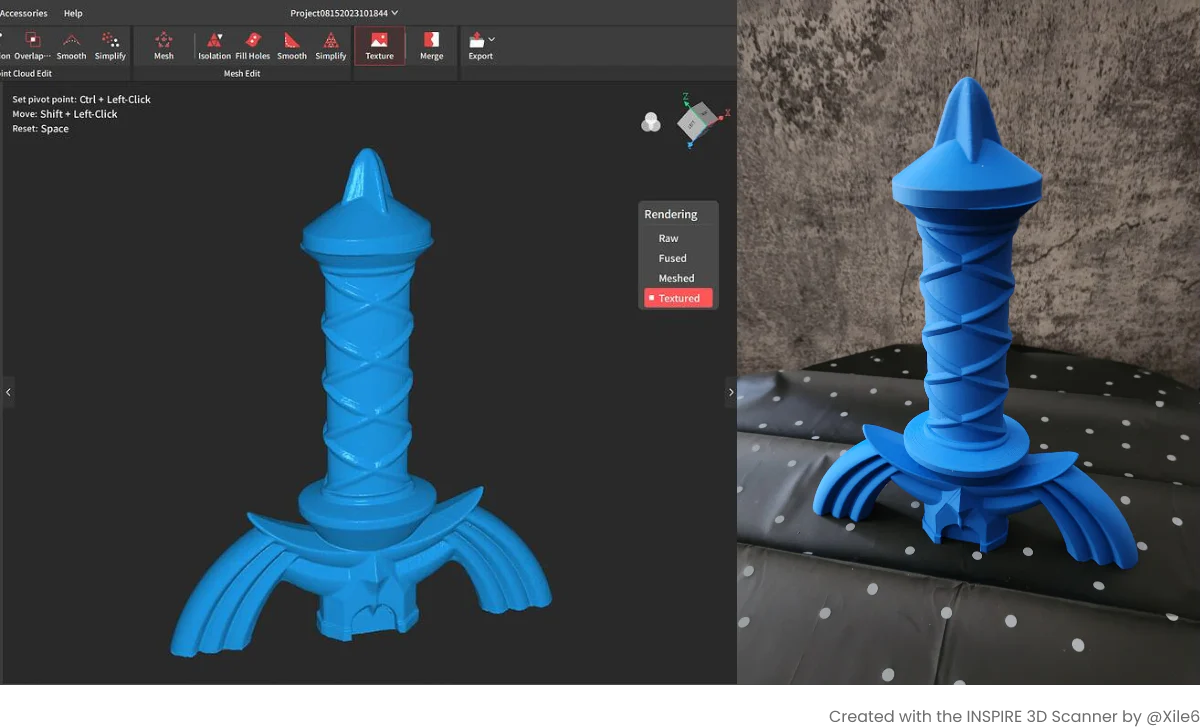Switch rendering mode to Raw
Viewport: 1201px width, 728px height.
(668, 238)
